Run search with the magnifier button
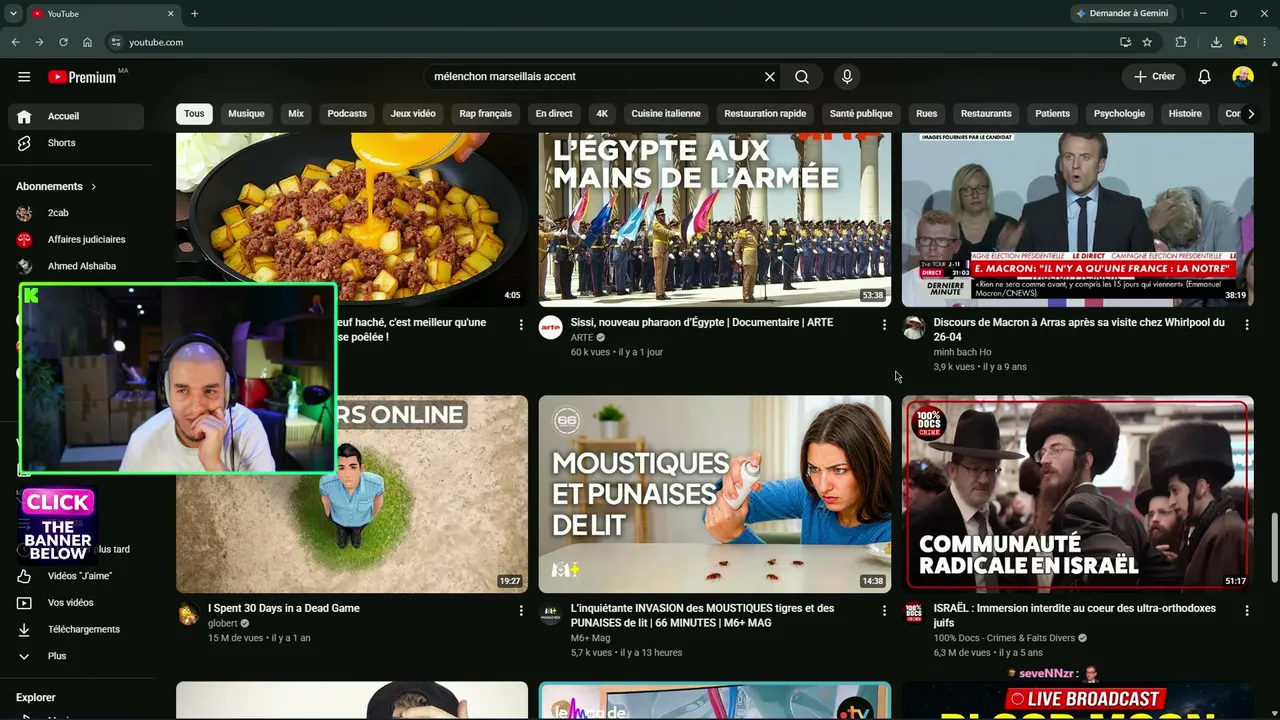The image size is (1280, 720). [802, 77]
